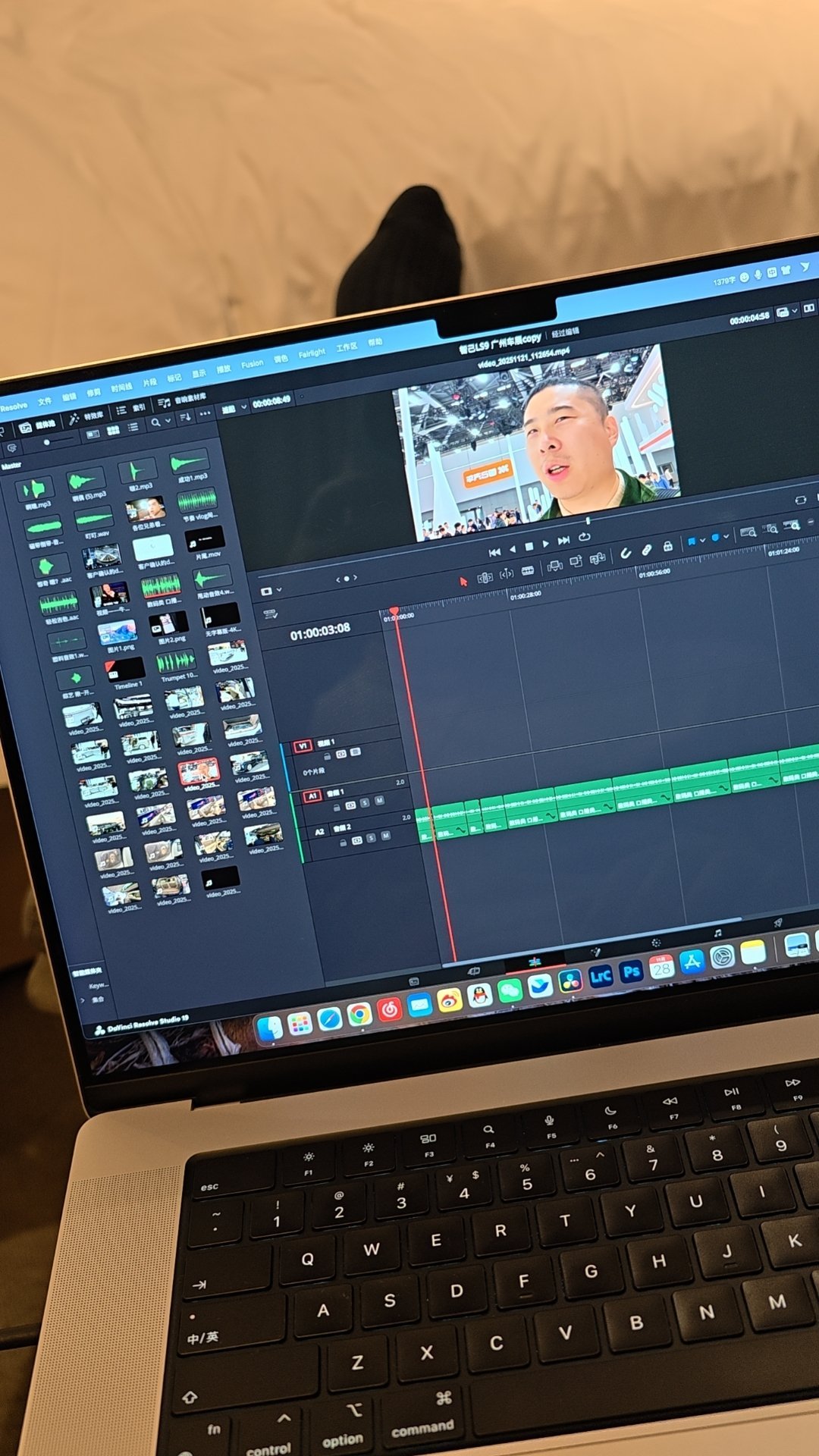Open the media pool three-dots options menu
819x1456 pixels.
pos(205,415)
